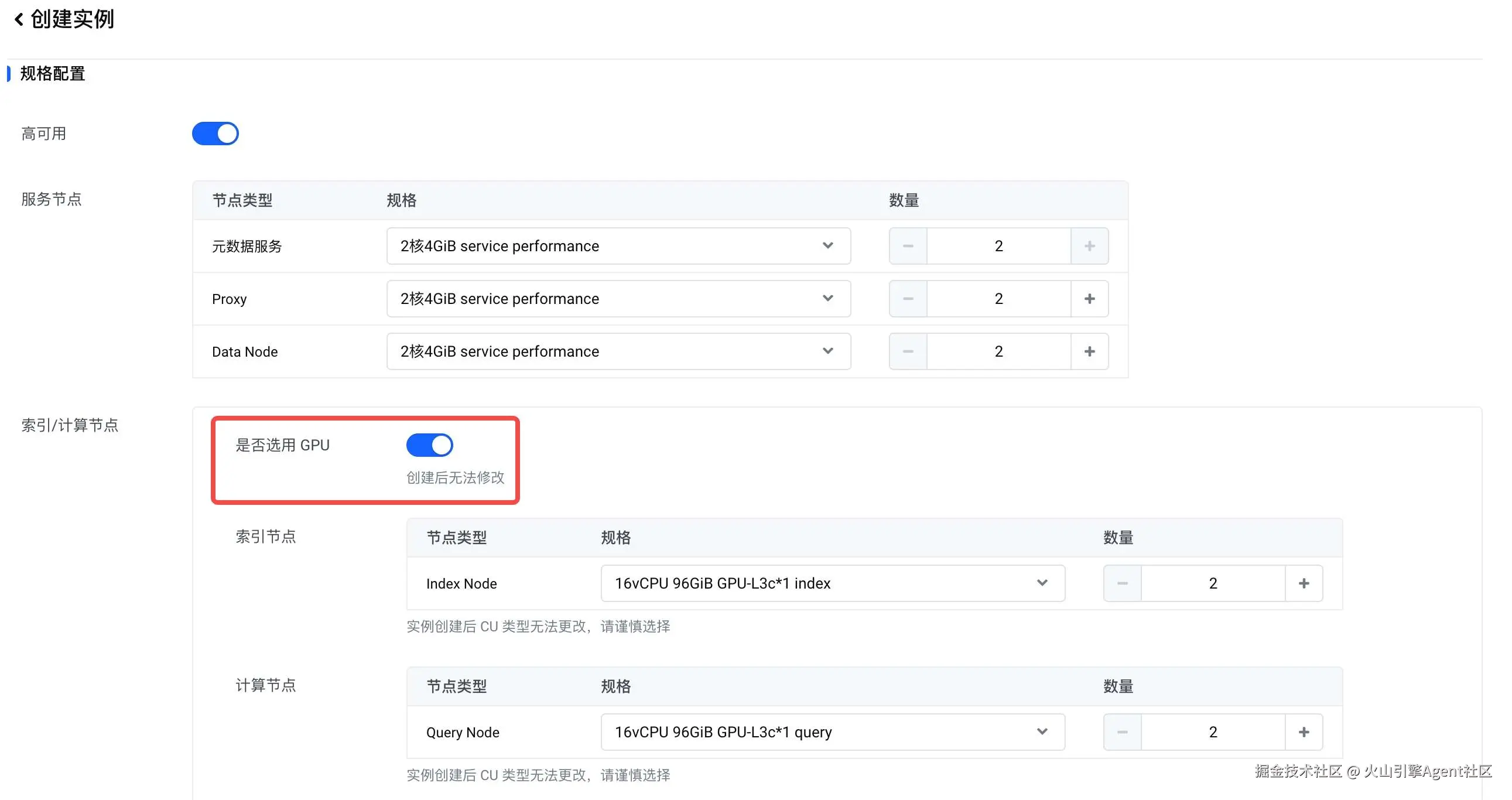Open the 元数据服务 spec dropdown

tap(618, 246)
